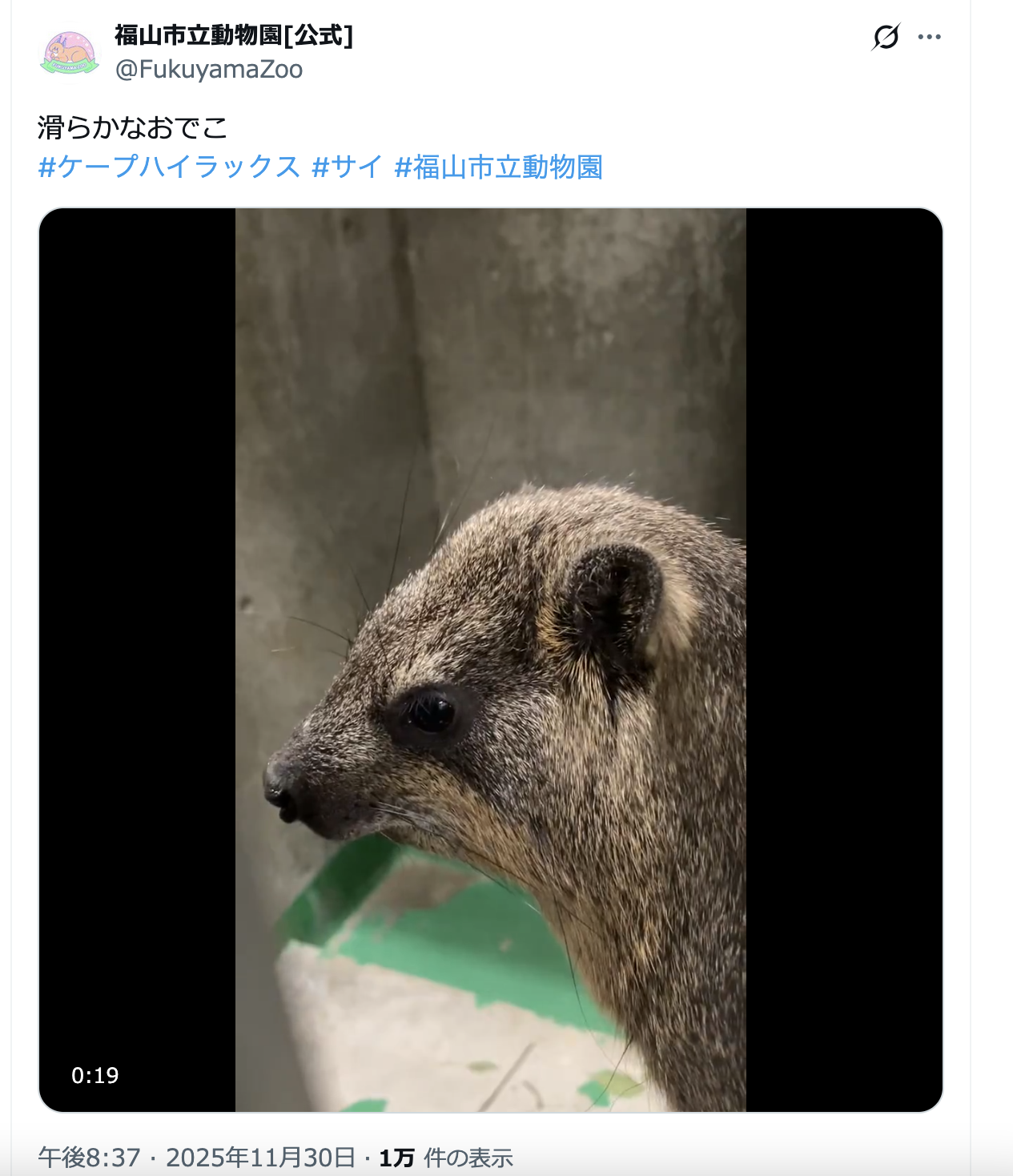Select the 滑らかなおでこ post text
This screenshot has height=1176, width=1013.
pyautogui.click(x=133, y=128)
